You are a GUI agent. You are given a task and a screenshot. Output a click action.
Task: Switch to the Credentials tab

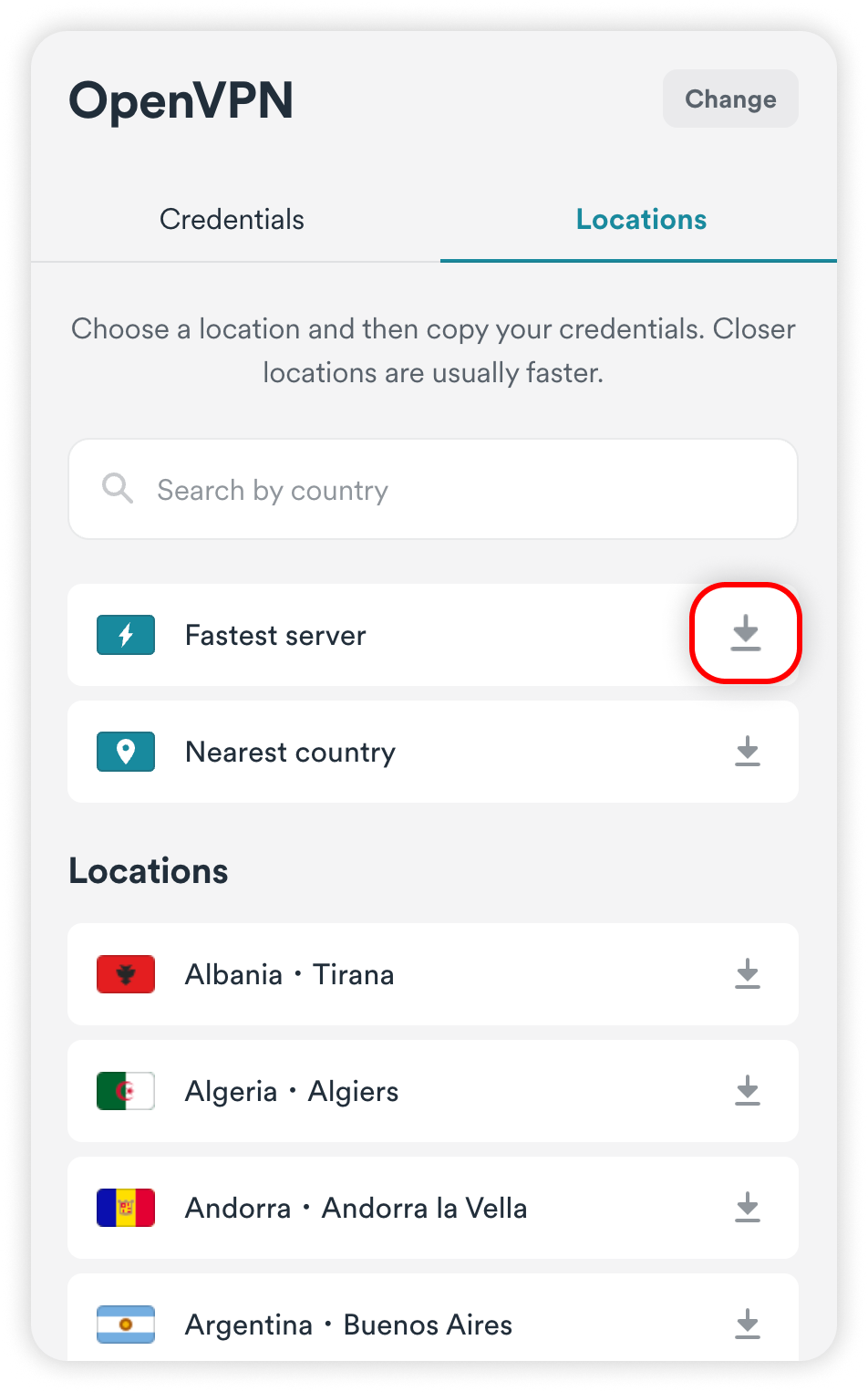(x=232, y=220)
